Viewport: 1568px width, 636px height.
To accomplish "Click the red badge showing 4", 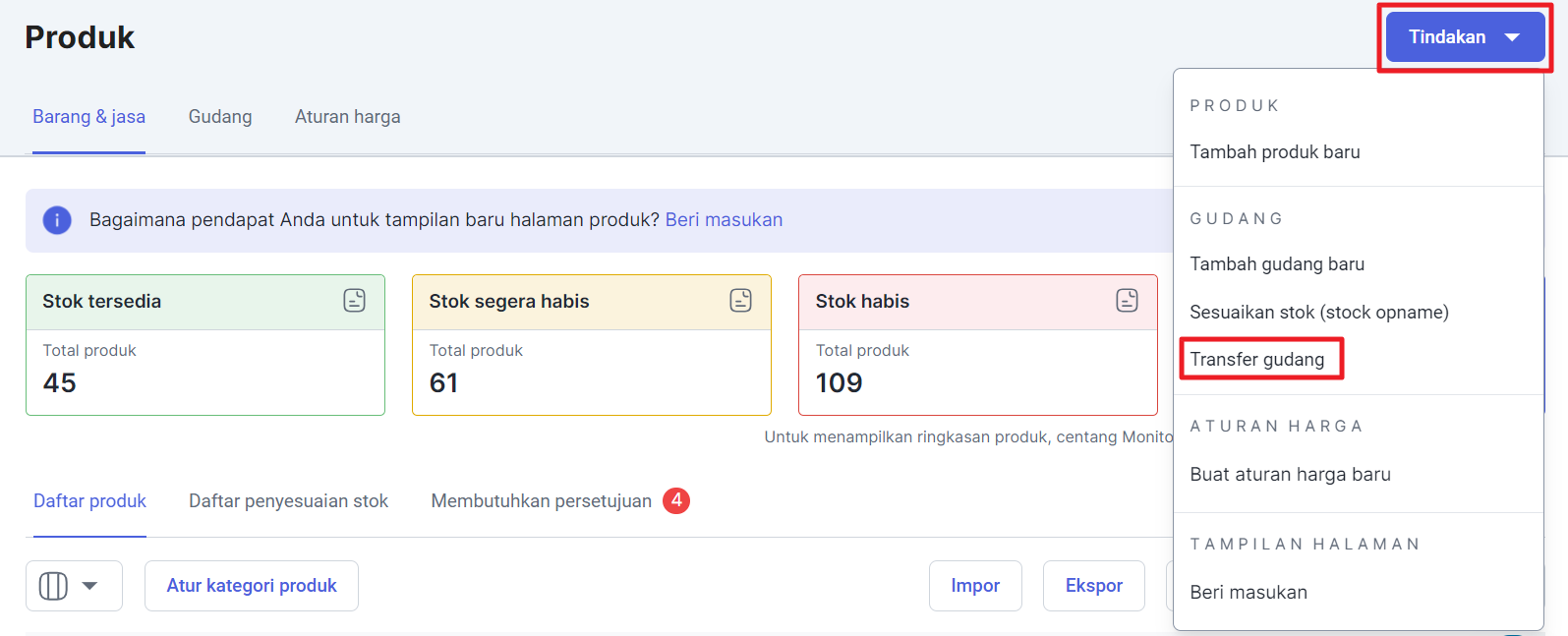I will [x=676, y=501].
